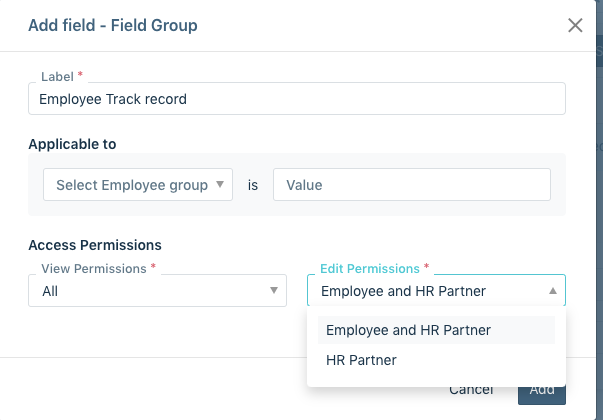603x420 pixels.
Task: Click the View Permissions down arrow icon
Action: pos(274,290)
